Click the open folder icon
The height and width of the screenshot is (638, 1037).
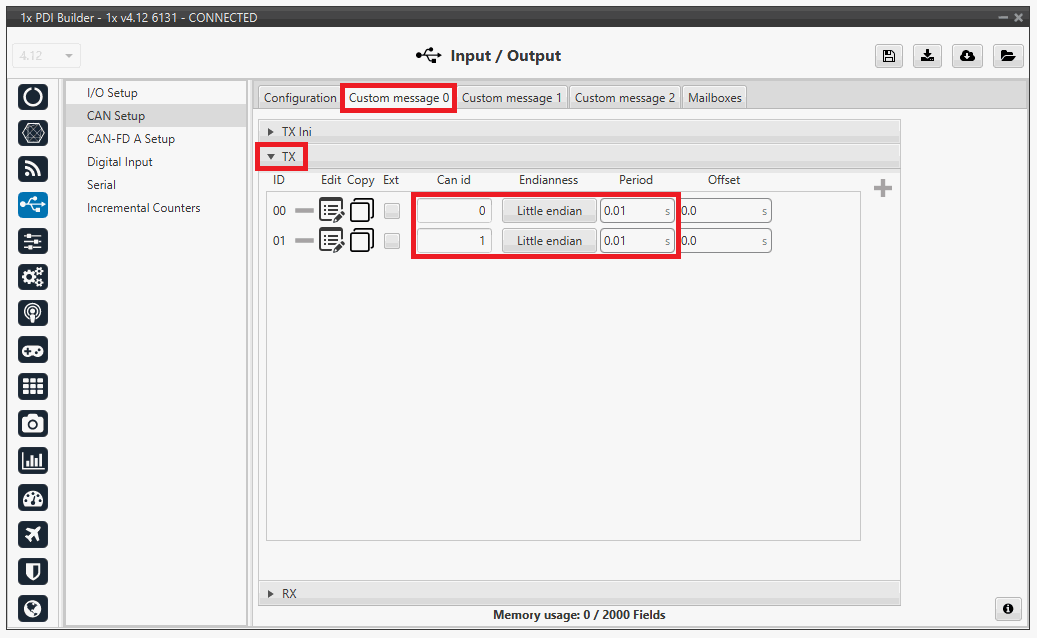click(x=1007, y=56)
